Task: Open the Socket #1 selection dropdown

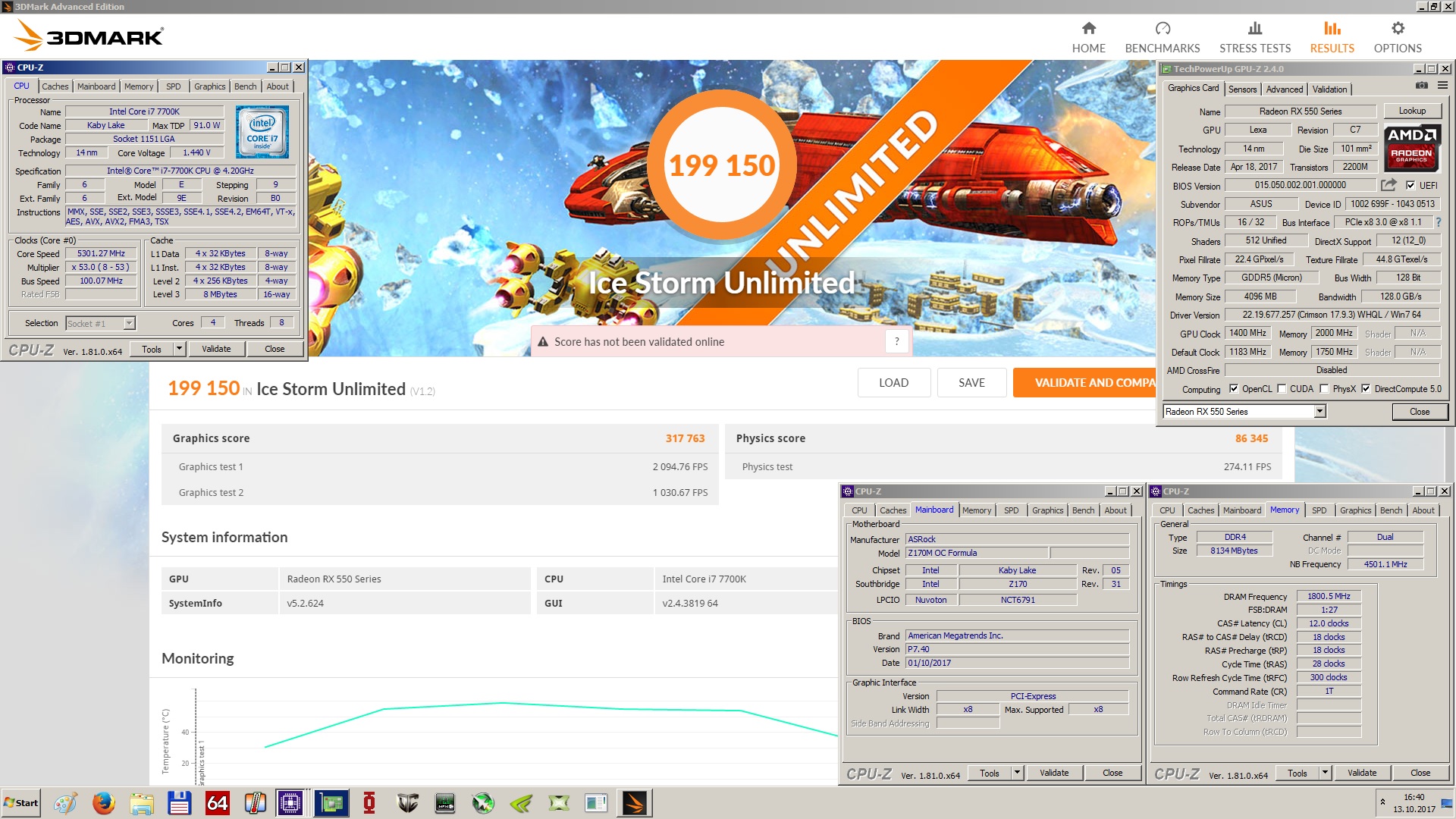Action: tap(129, 323)
